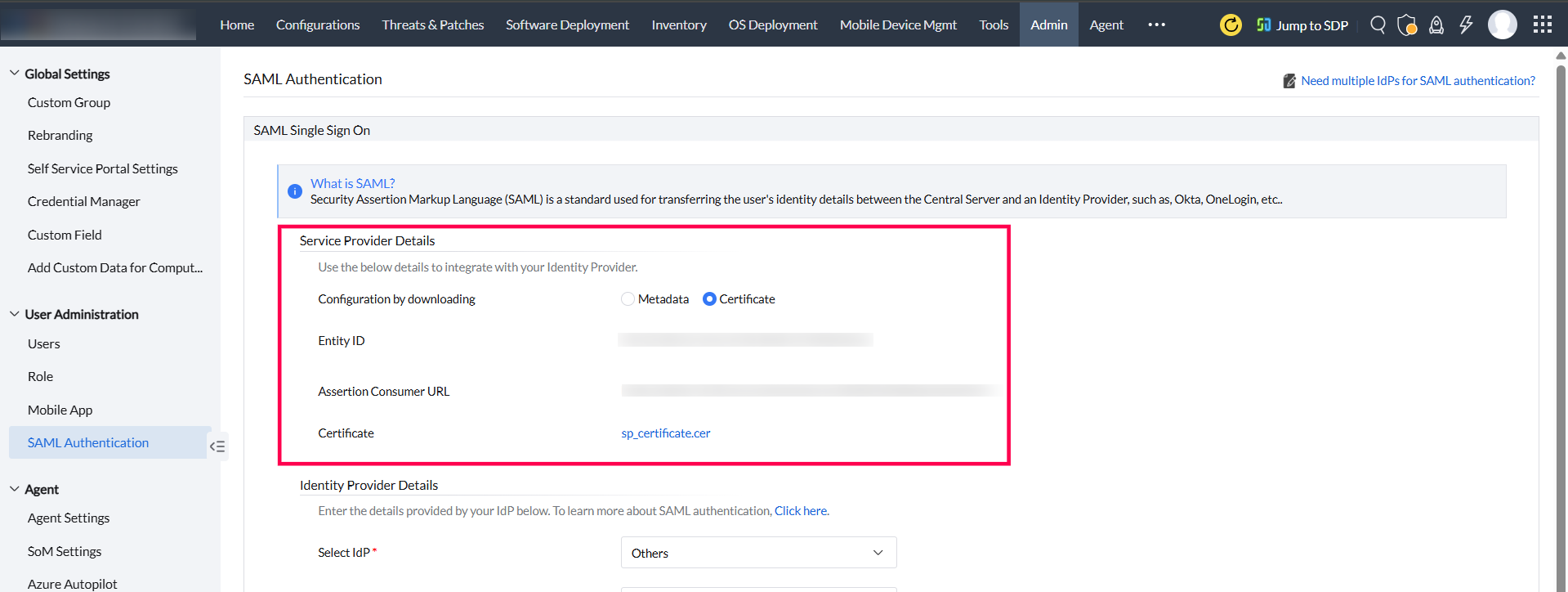This screenshot has height=592, width=1568.
Task: Open the user profile avatar
Action: (x=1502, y=25)
